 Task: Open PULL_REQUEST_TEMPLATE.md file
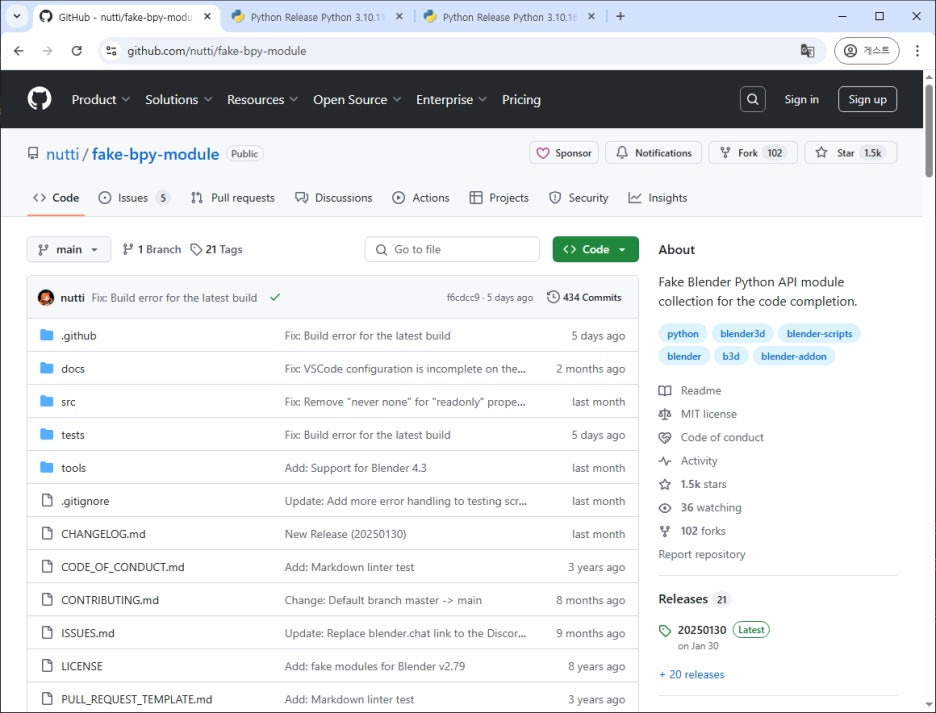pyautogui.click(x=137, y=699)
